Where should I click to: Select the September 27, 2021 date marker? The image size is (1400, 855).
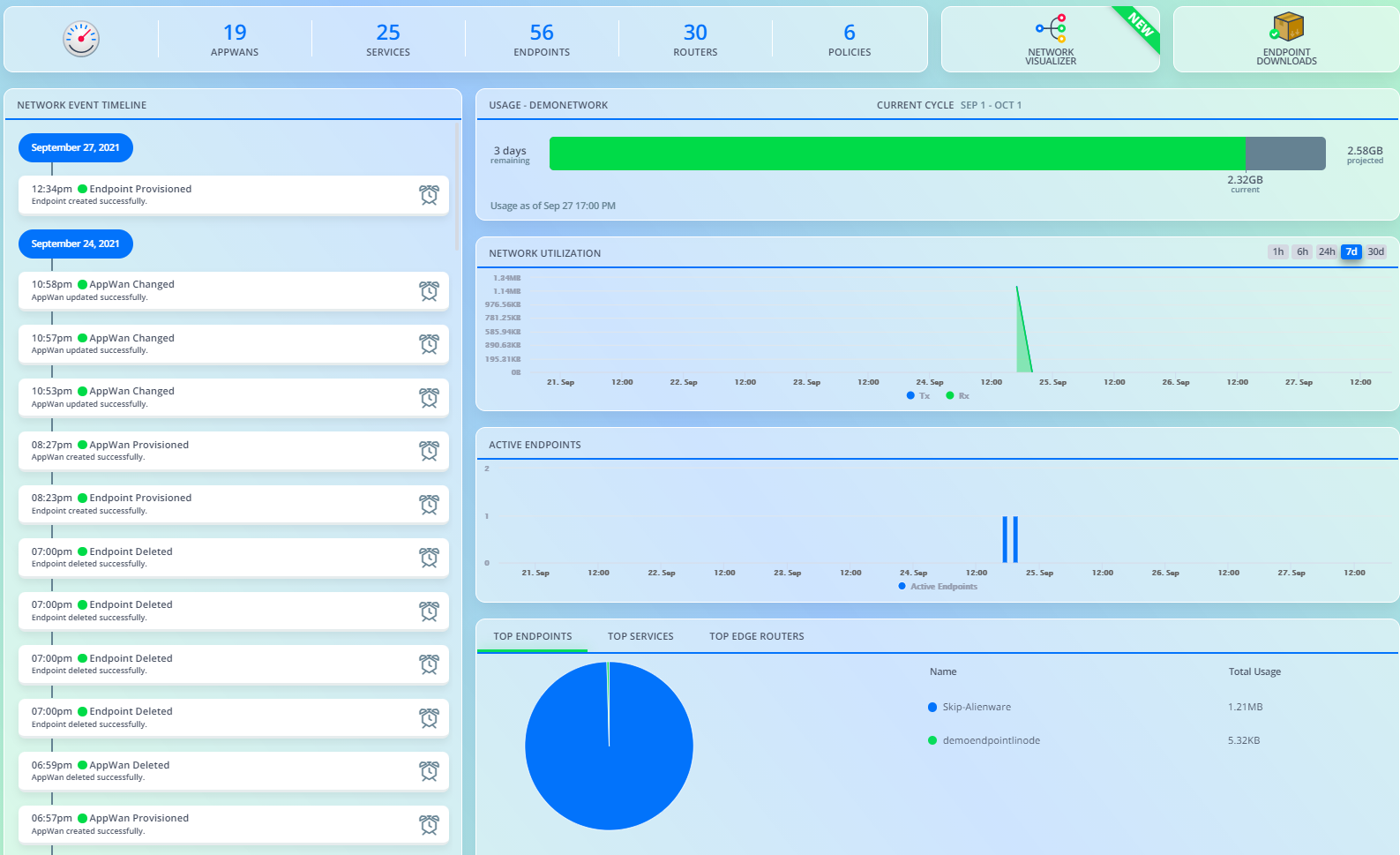[x=76, y=147]
